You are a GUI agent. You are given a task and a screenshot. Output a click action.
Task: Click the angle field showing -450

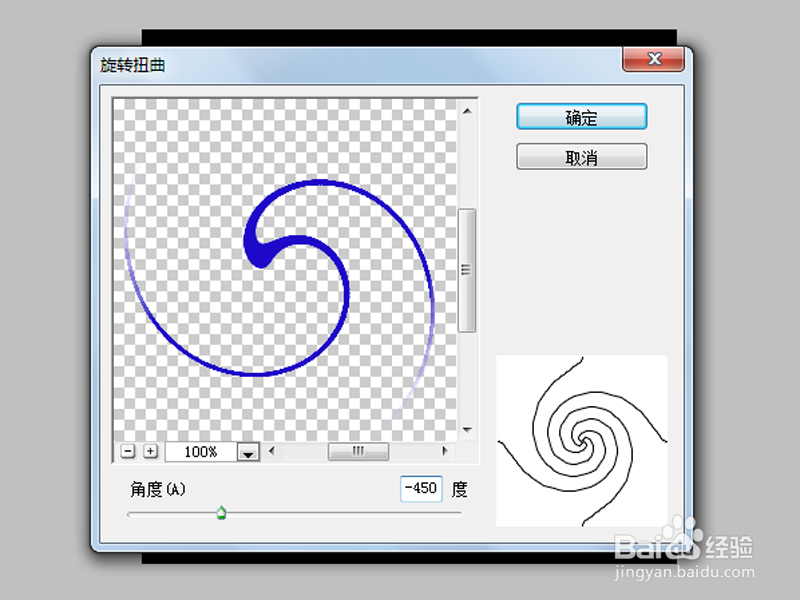[421, 489]
